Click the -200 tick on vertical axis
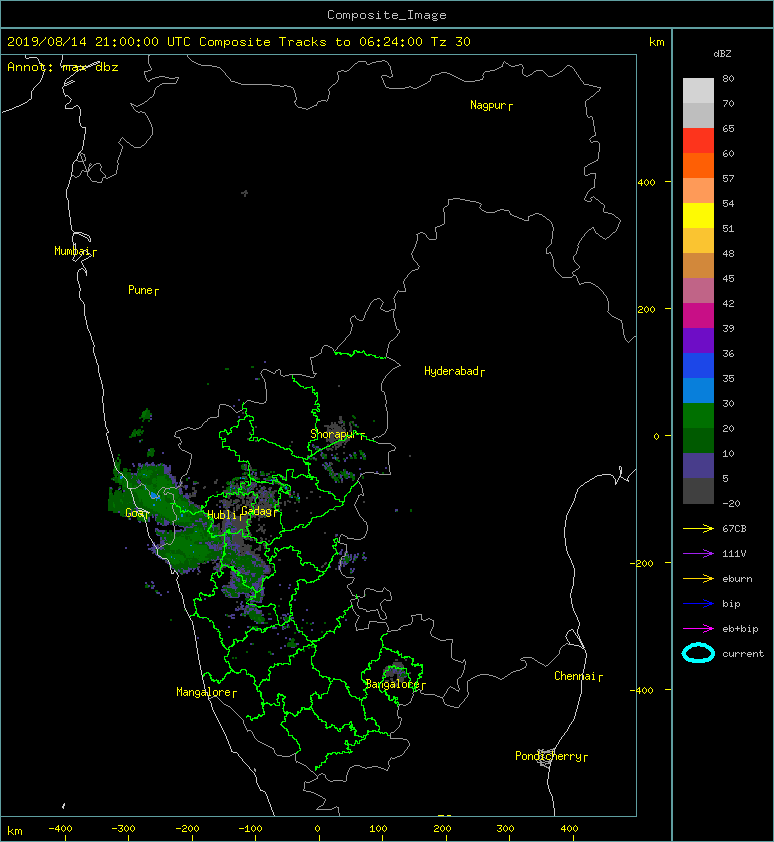Screen dimensions: 774x842 (642, 563)
